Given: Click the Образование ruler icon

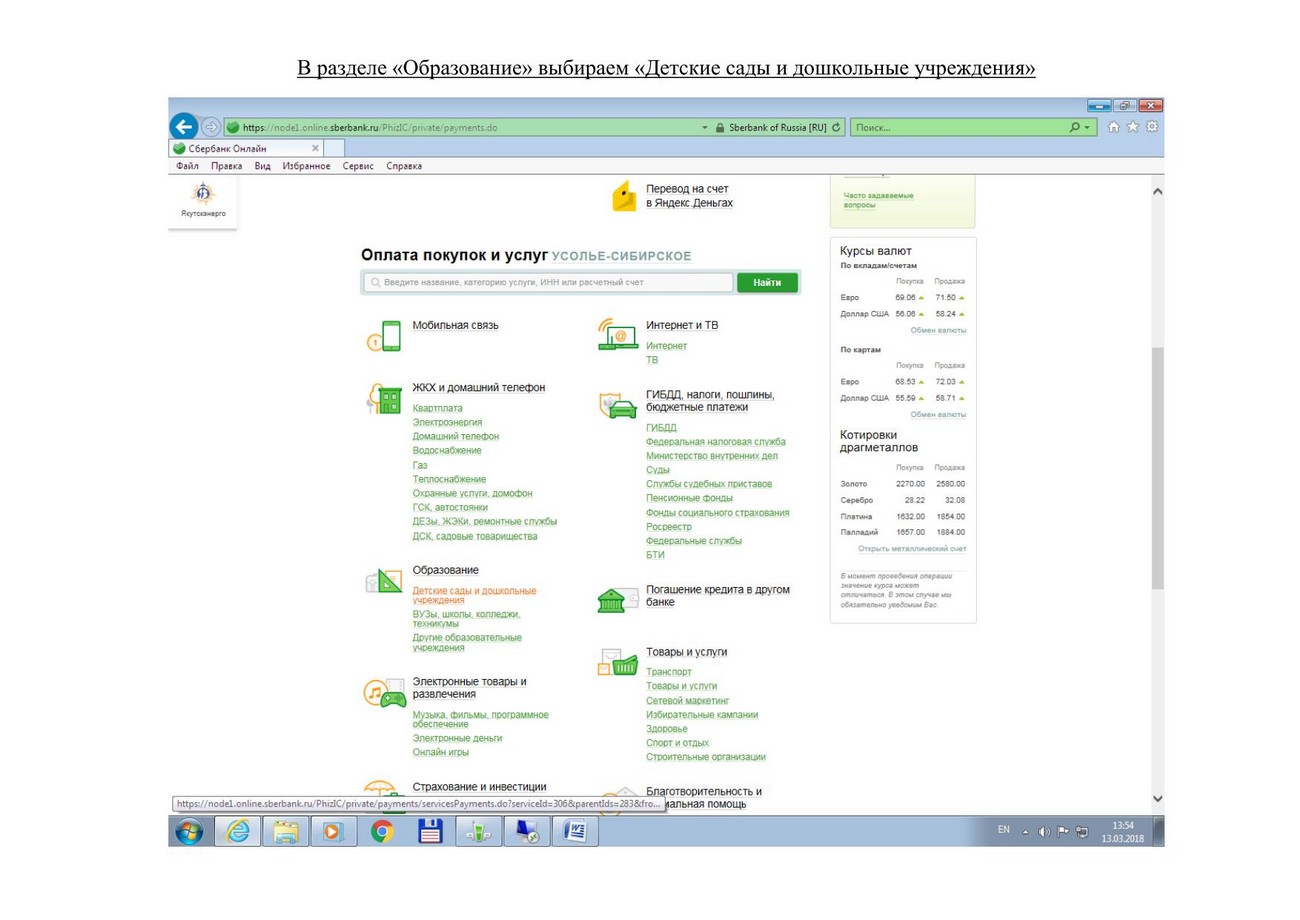Looking at the screenshot, I should (384, 581).
